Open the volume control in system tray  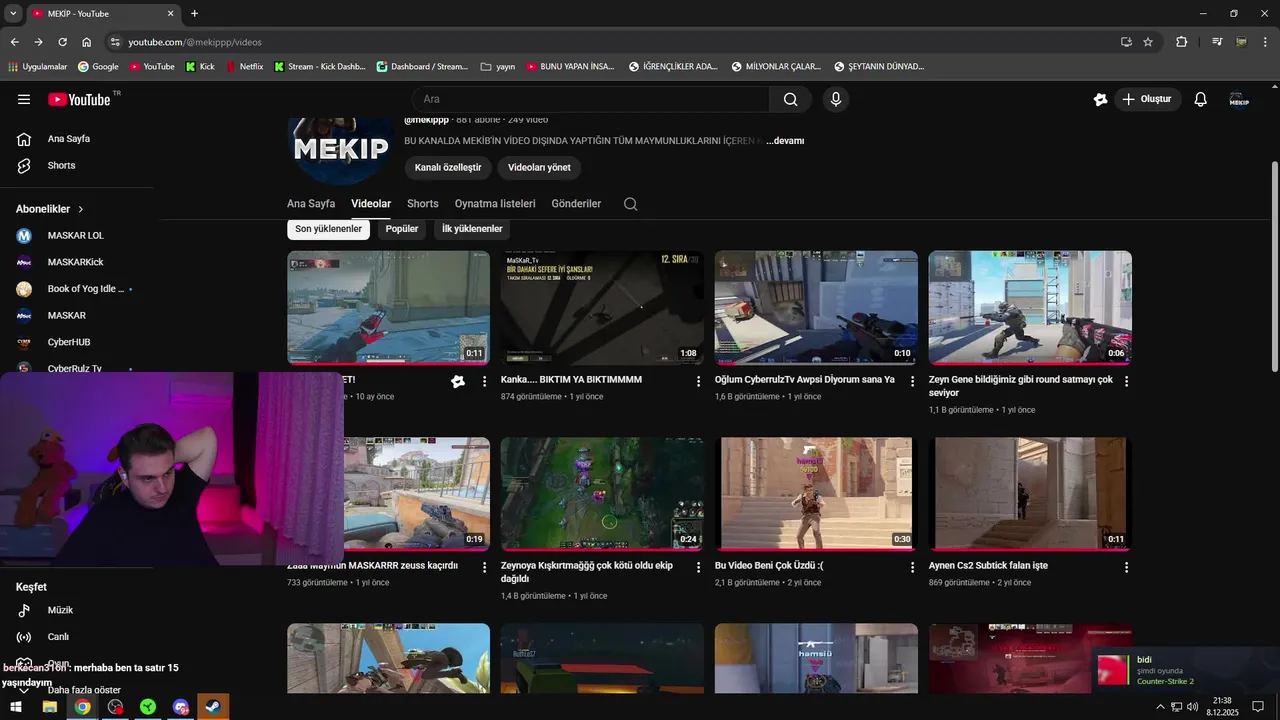(x=1192, y=707)
